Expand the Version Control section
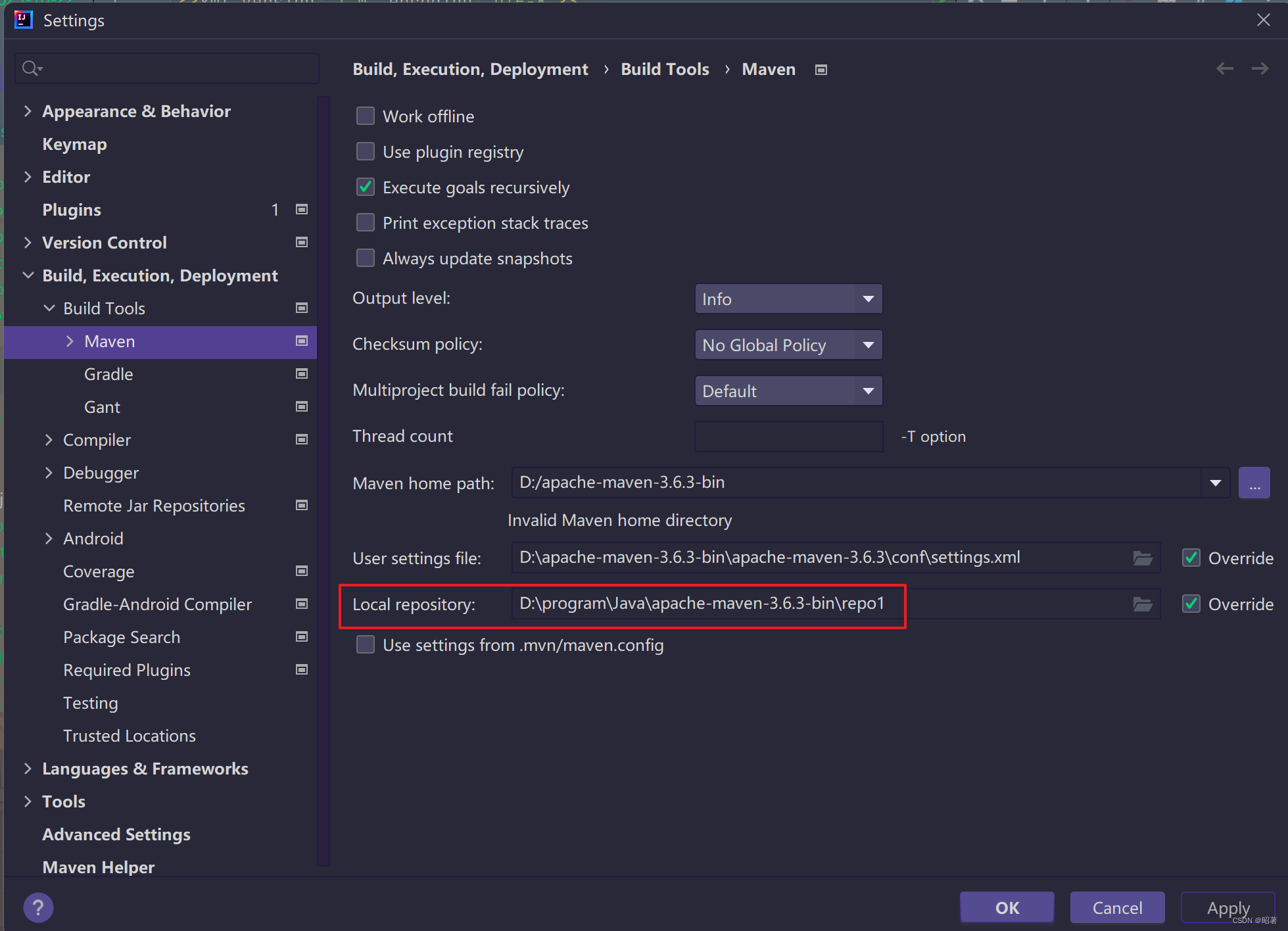This screenshot has width=1288, height=931. 28,243
